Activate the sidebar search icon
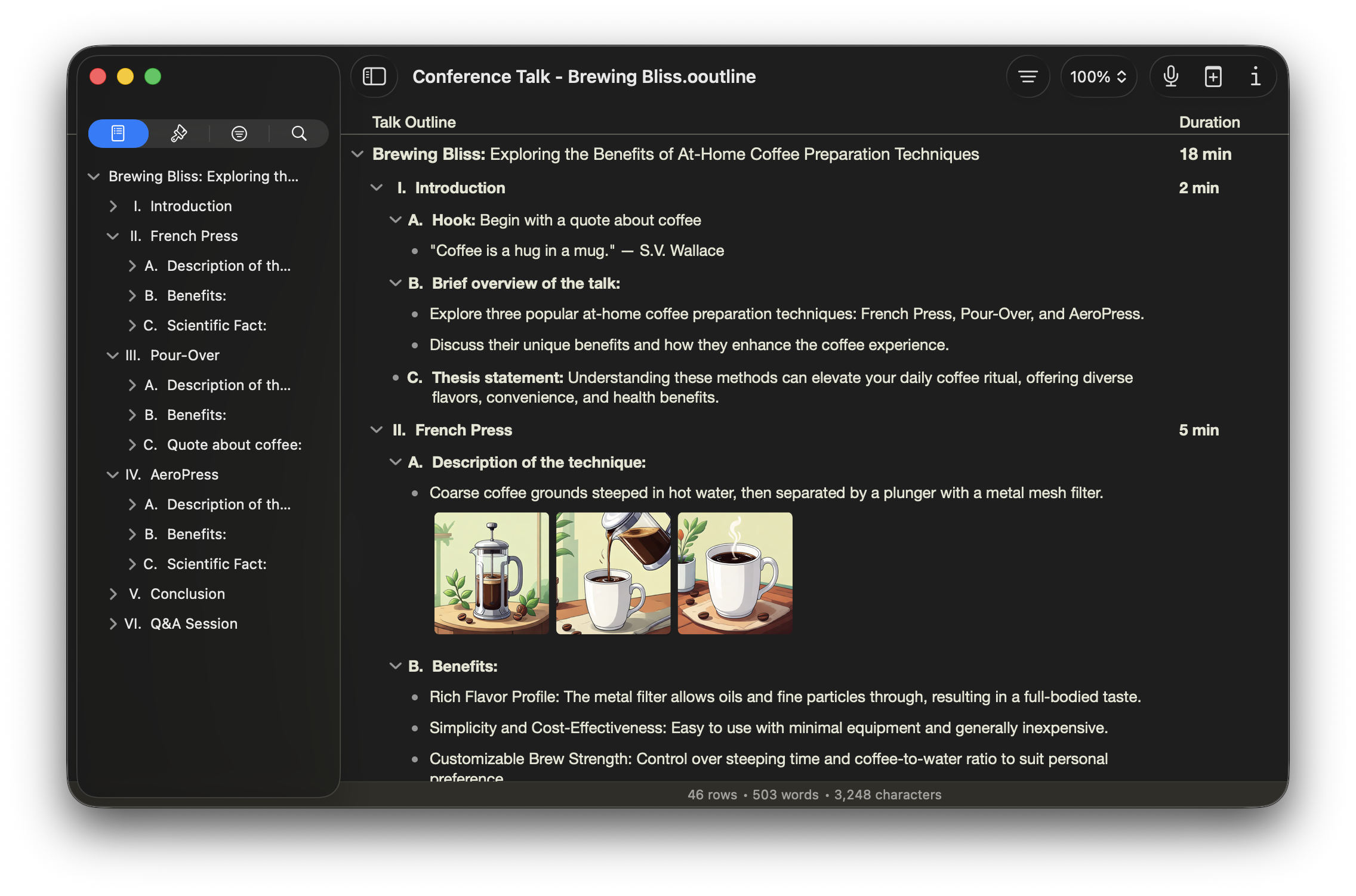 pos(299,133)
